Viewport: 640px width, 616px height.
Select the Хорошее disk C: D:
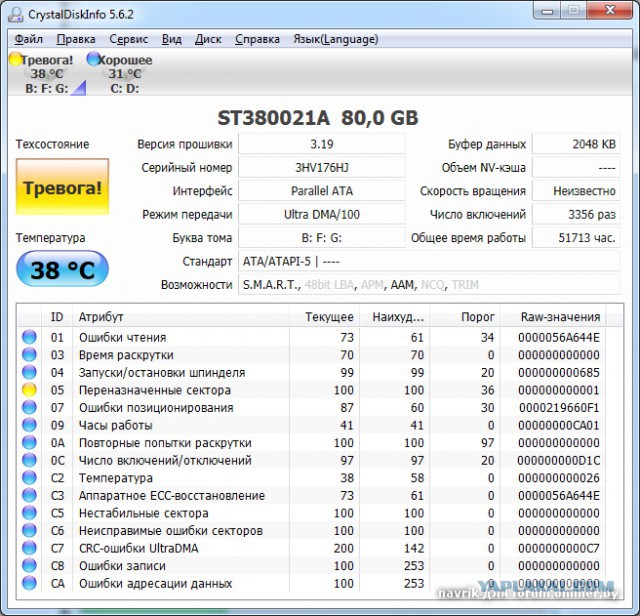[122, 74]
